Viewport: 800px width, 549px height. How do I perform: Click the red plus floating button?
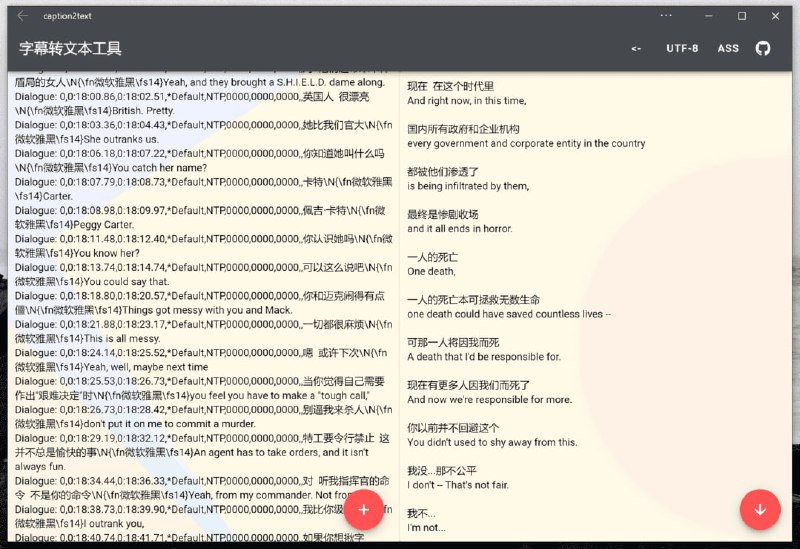(x=363, y=509)
